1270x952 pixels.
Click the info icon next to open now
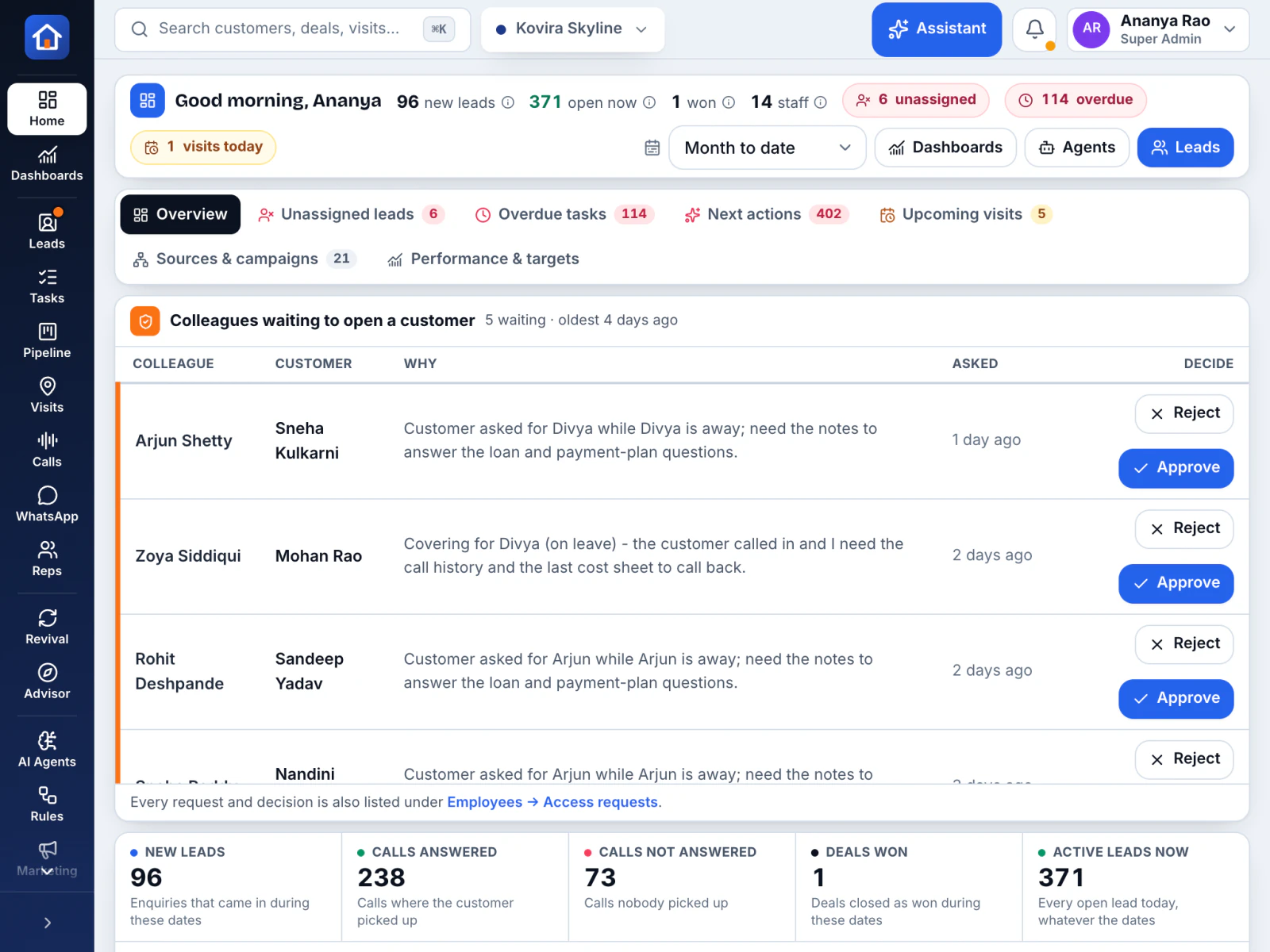pyautogui.click(x=649, y=102)
